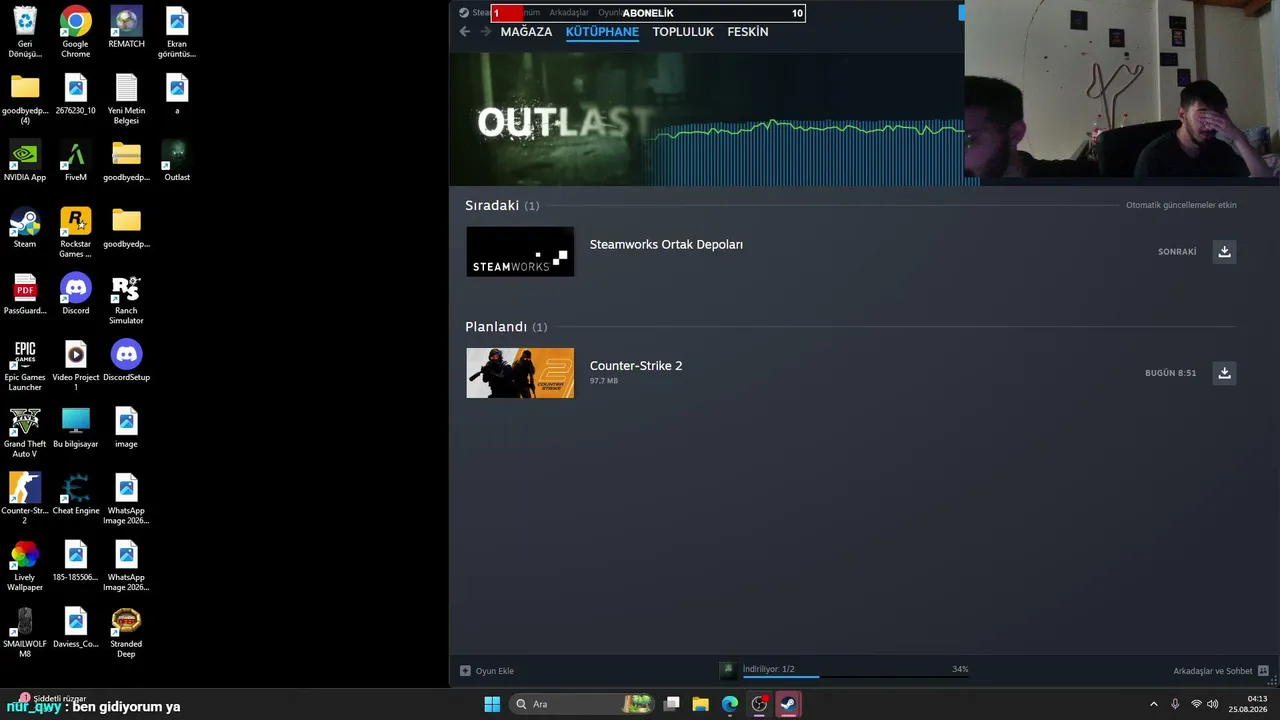Select the REMATCH desktop icon

point(126,27)
